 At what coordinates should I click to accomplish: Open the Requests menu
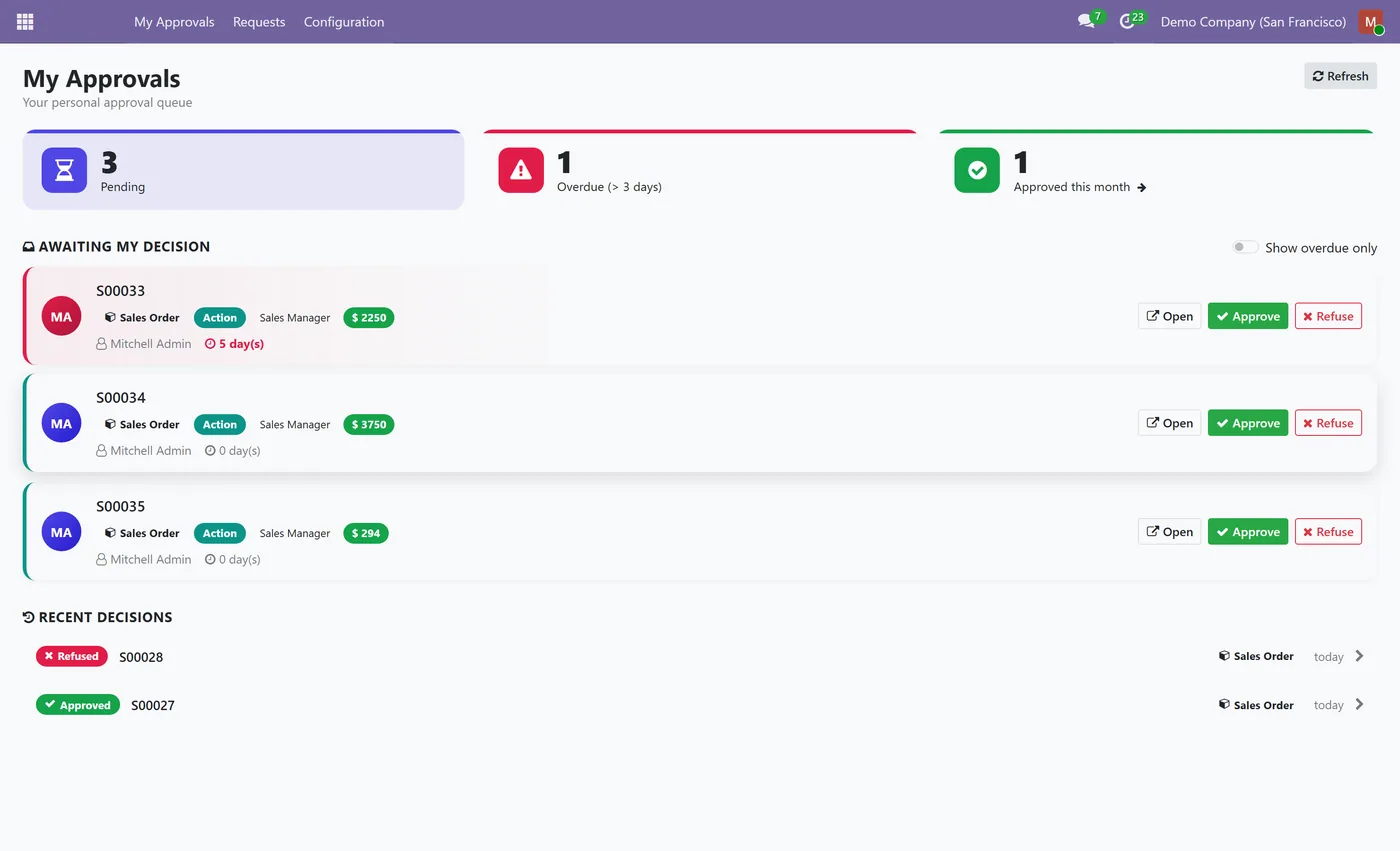259,21
